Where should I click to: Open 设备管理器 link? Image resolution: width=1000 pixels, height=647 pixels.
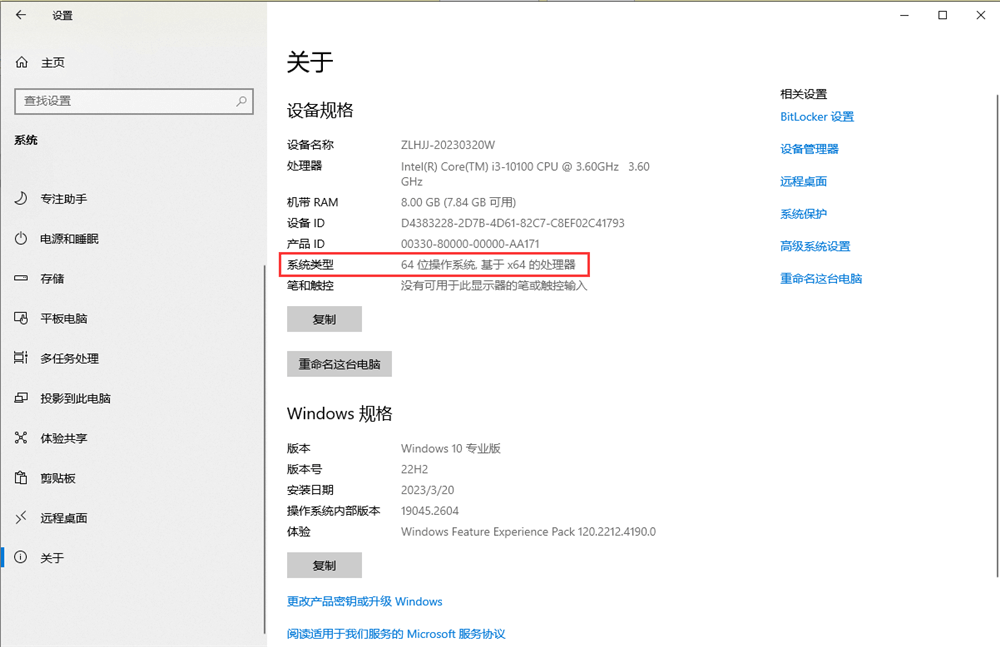[x=809, y=149]
